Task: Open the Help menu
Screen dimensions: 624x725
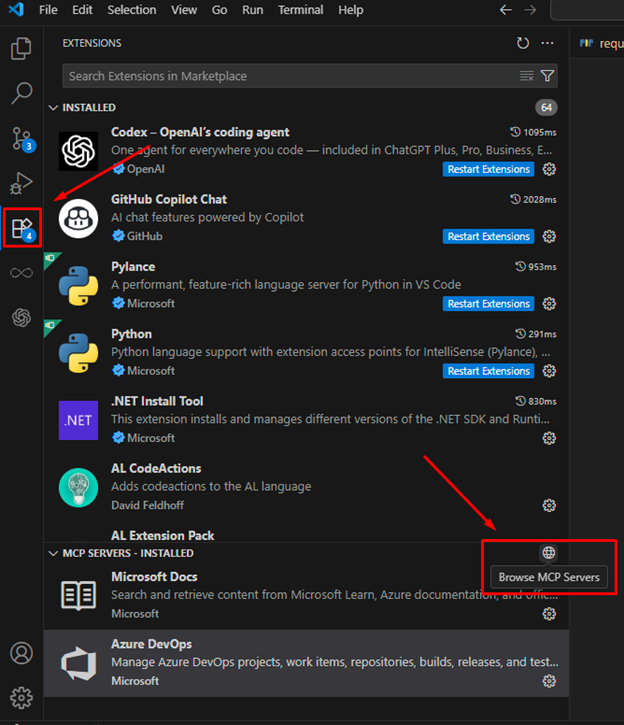Action: point(350,10)
